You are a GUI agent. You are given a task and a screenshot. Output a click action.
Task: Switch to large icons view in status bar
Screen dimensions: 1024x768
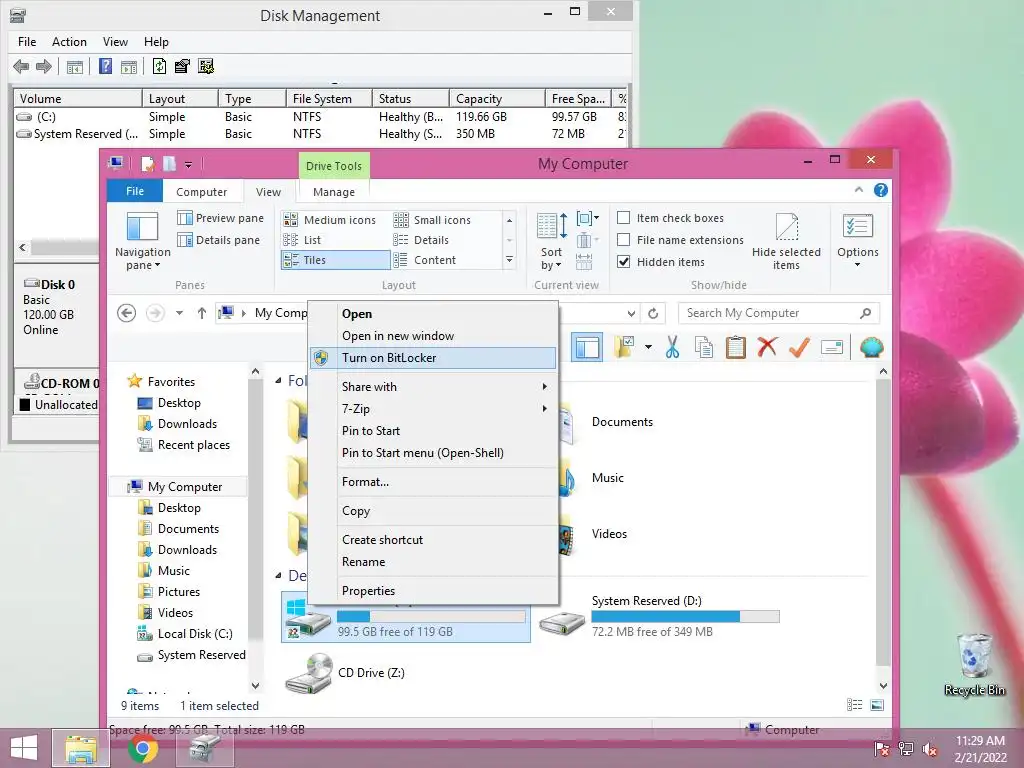(876, 705)
